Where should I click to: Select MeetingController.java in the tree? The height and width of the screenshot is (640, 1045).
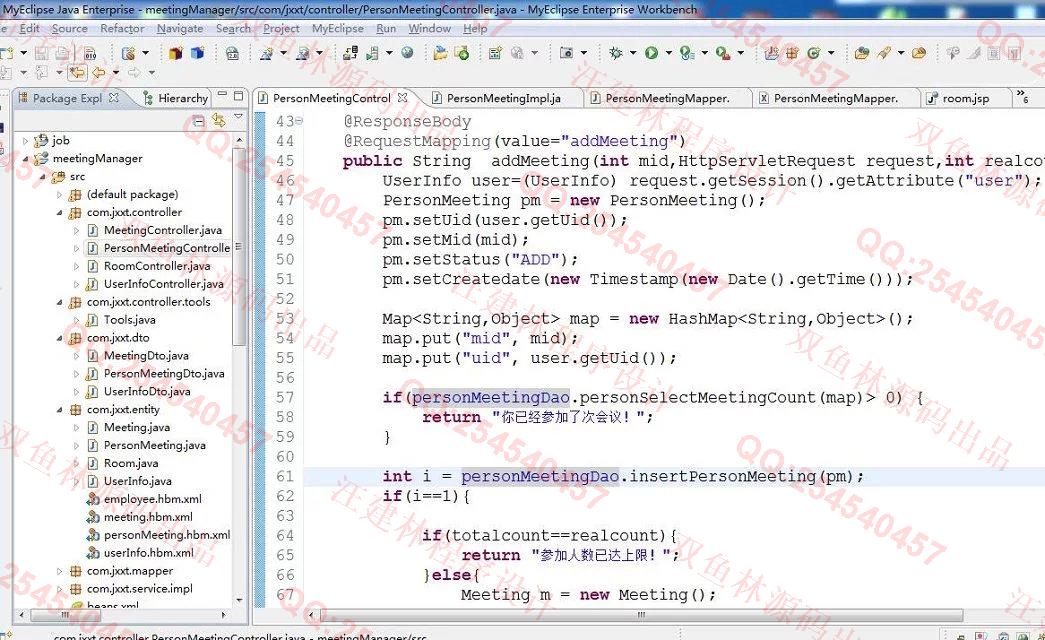[x=163, y=230]
